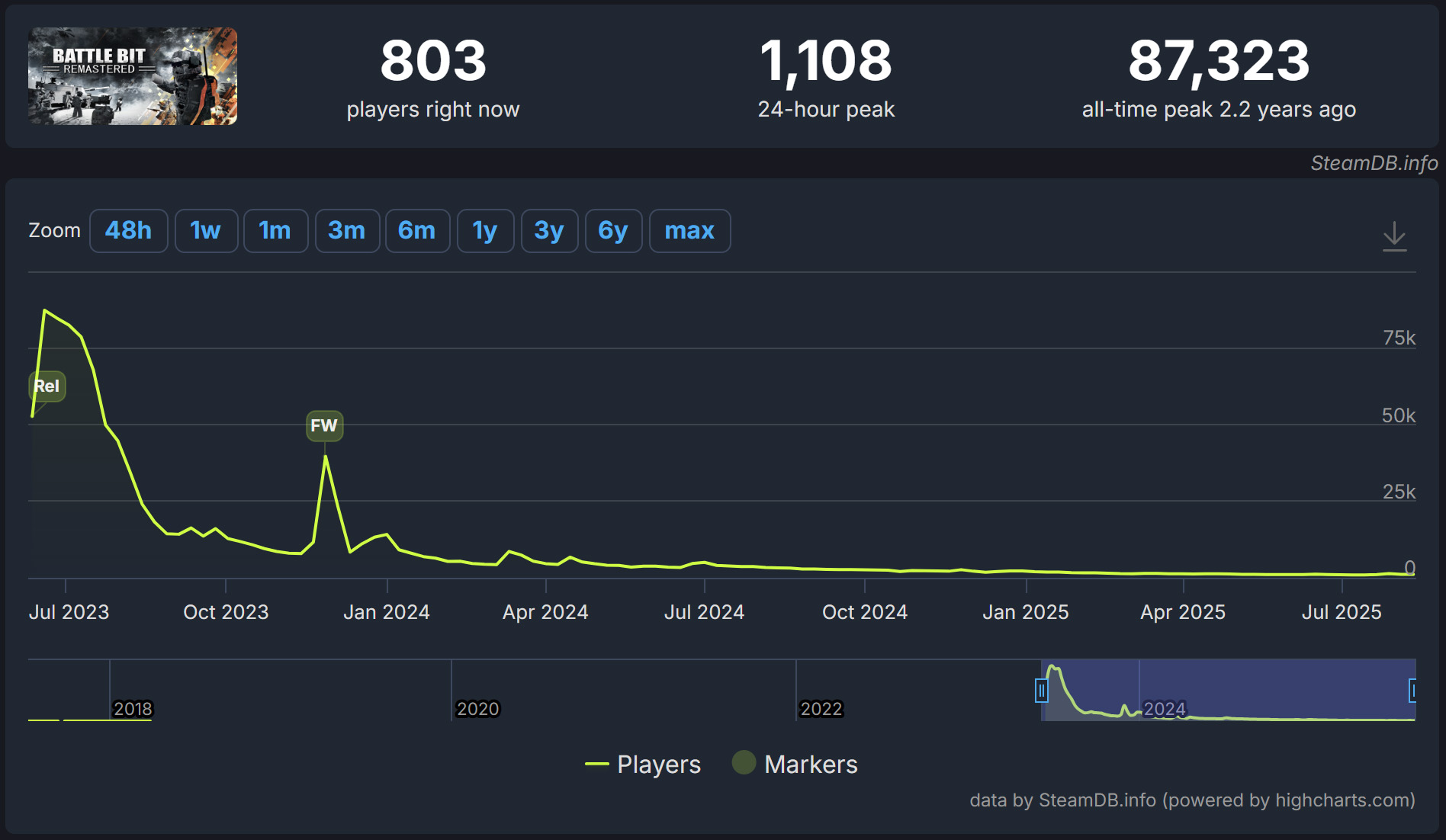Click the Oct 2024 axis label
Screen dimensions: 1446x840
click(x=864, y=612)
